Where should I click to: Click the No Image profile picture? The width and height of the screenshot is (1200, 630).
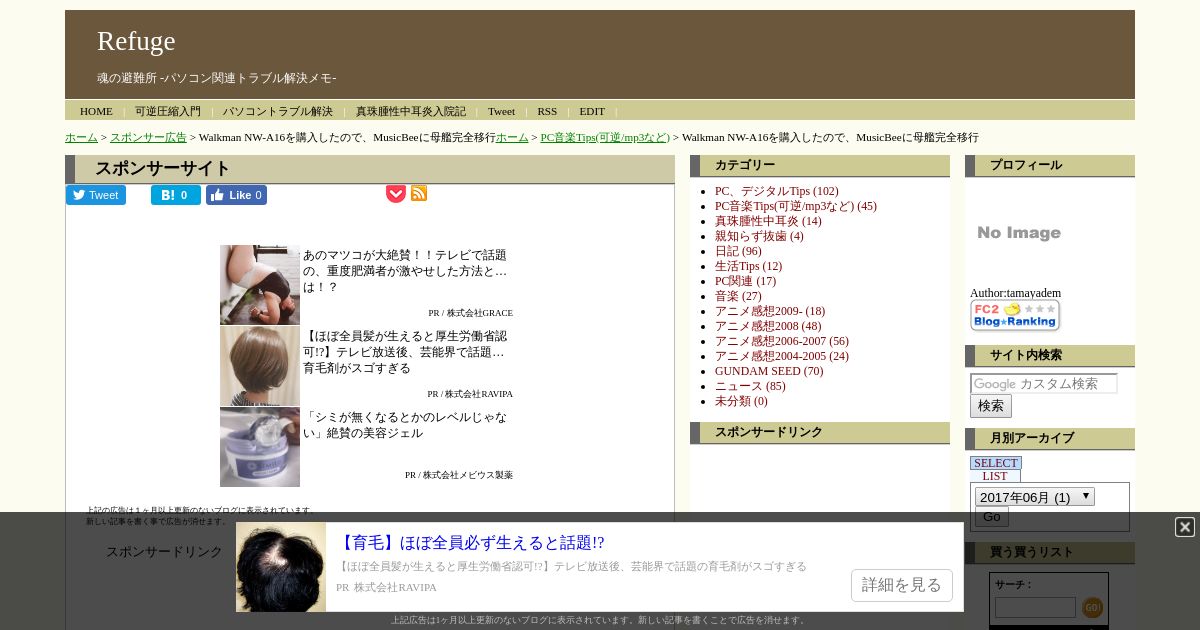(1019, 233)
